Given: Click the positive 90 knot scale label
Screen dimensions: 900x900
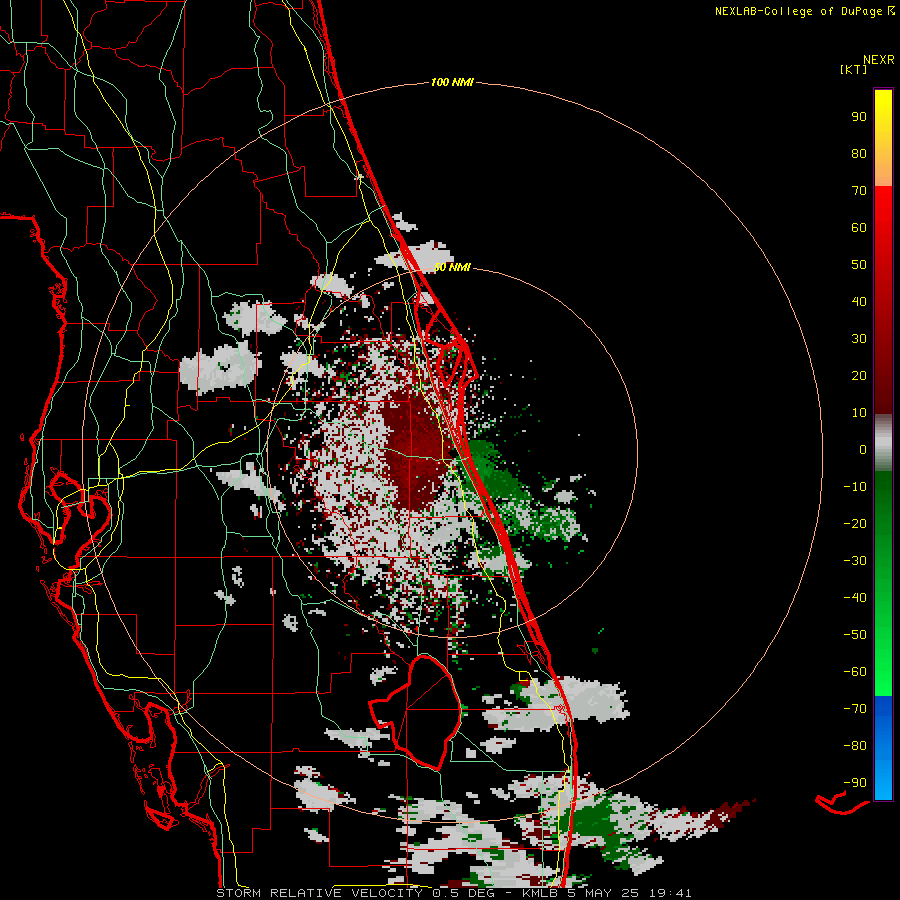Looking at the screenshot, I should point(859,117).
